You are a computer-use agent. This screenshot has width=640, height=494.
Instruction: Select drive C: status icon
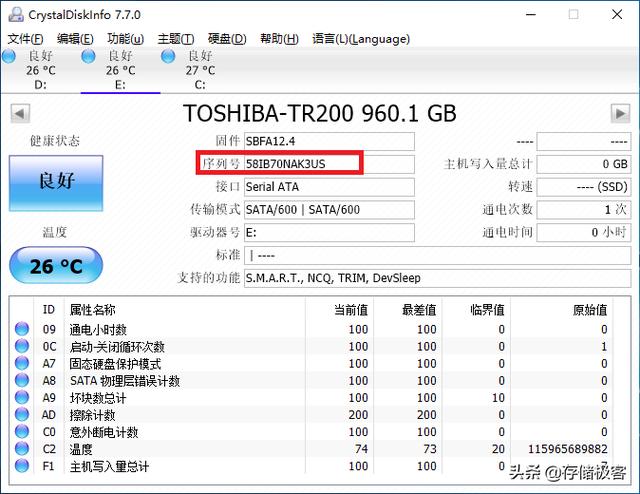(169, 57)
